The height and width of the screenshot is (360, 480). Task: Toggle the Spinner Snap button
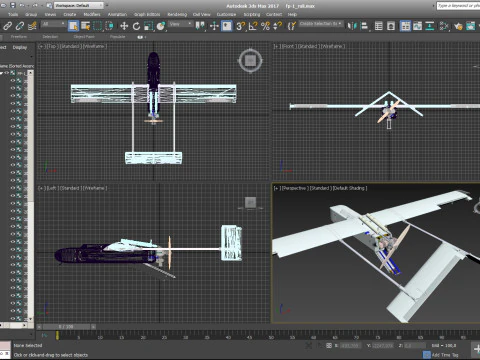pyautogui.click(x=277, y=26)
